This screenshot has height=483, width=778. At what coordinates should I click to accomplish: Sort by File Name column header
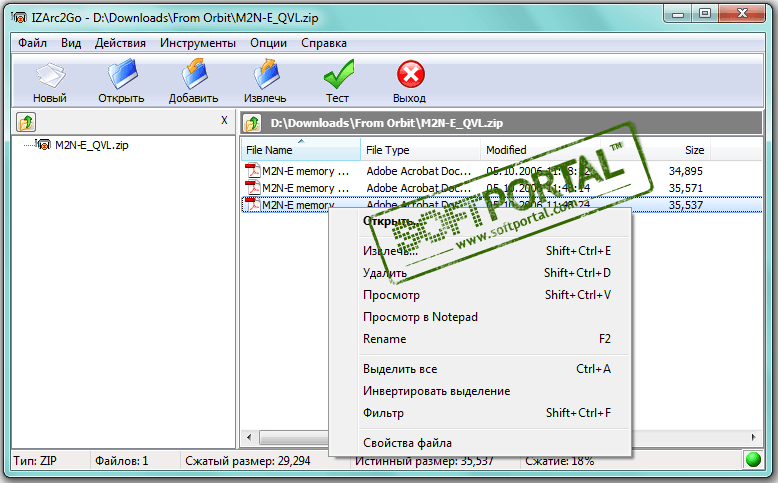301,149
